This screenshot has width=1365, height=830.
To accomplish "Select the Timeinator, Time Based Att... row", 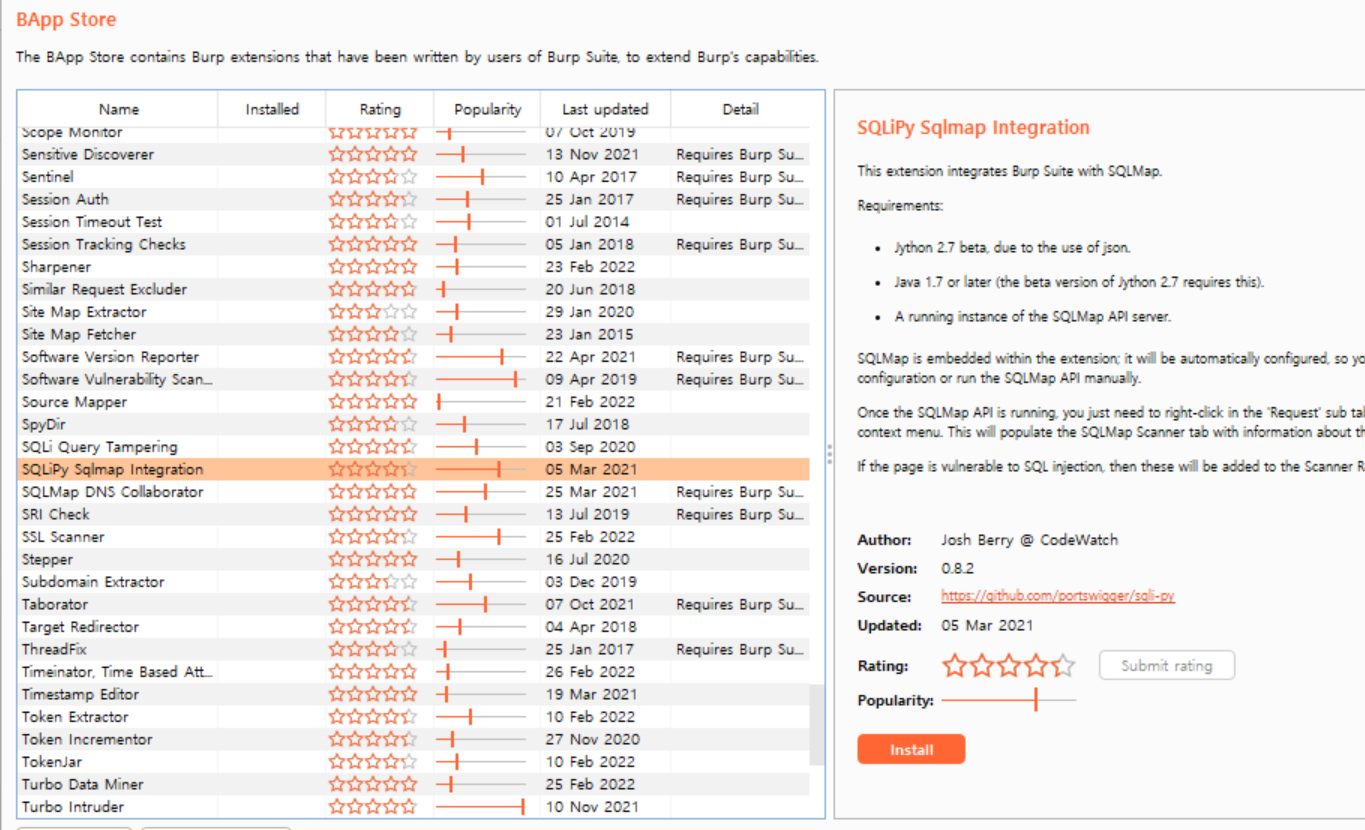I will coord(414,671).
